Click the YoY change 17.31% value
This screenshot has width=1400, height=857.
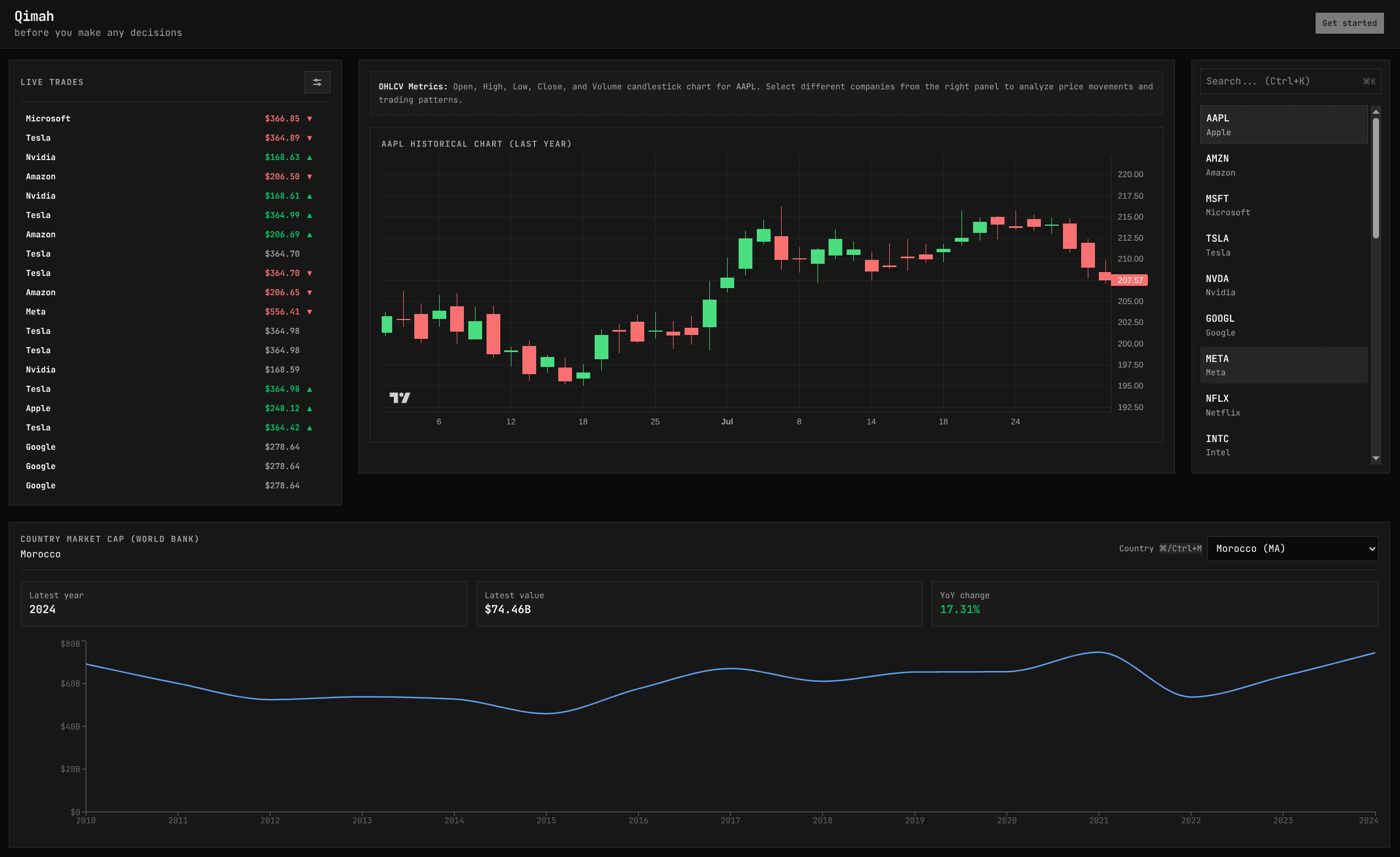pos(960,609)
